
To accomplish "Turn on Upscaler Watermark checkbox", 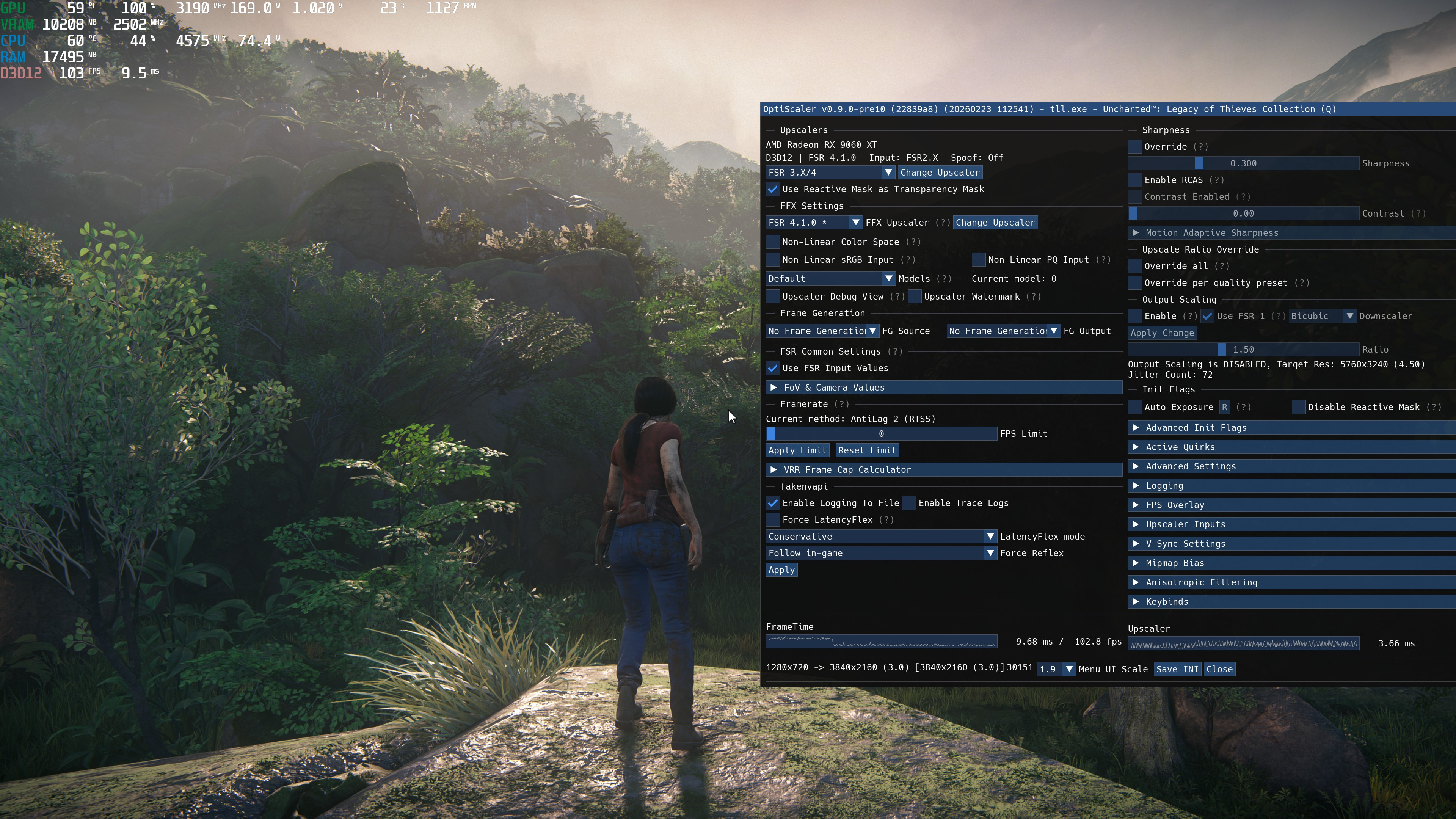I will (x=915, y=297).
